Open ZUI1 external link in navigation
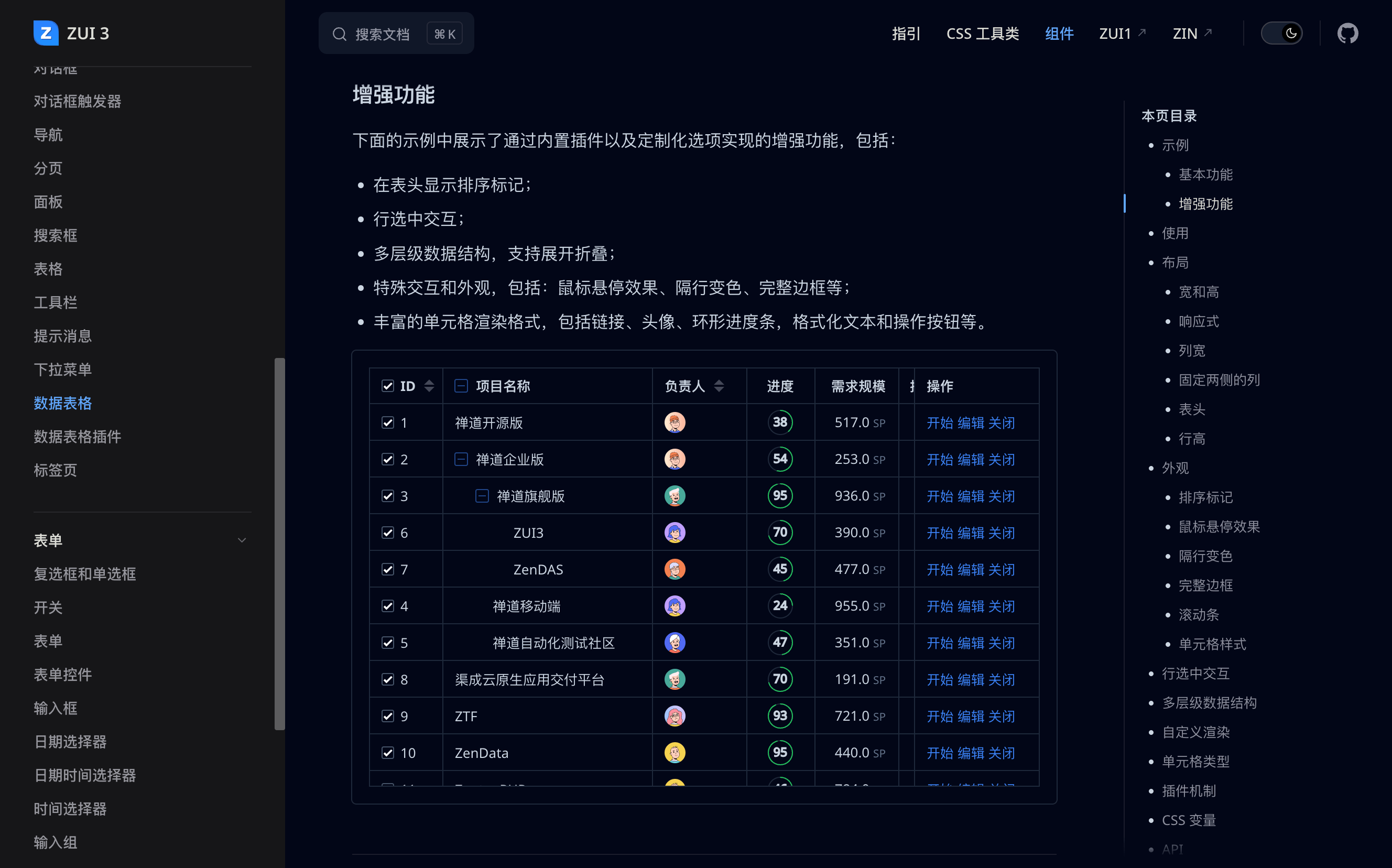The width and height of the screenshot is (1392, 868). pyautogui.click(x=1122, y=34)
